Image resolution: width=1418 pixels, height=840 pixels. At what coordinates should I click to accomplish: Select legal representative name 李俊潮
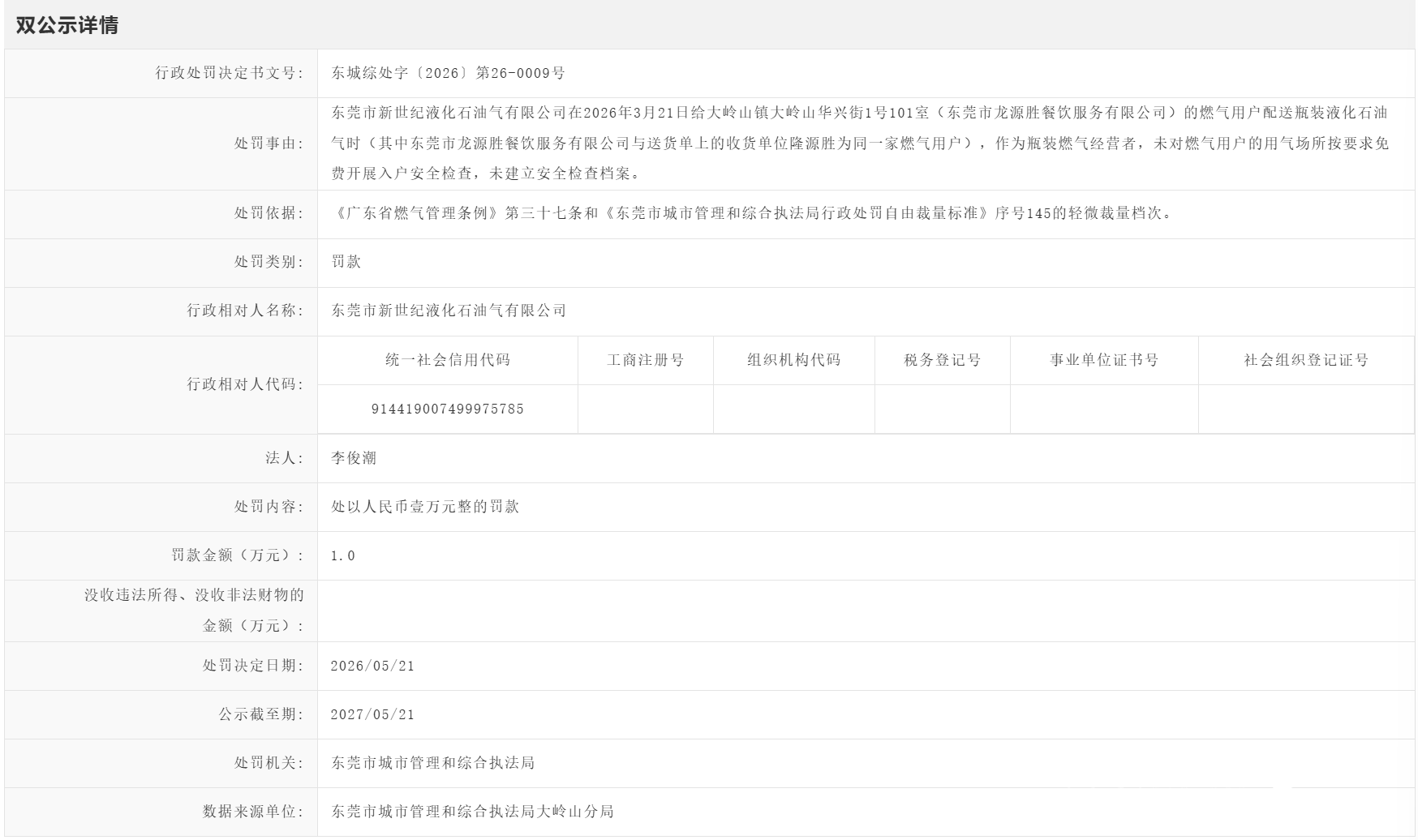(354, 458)
